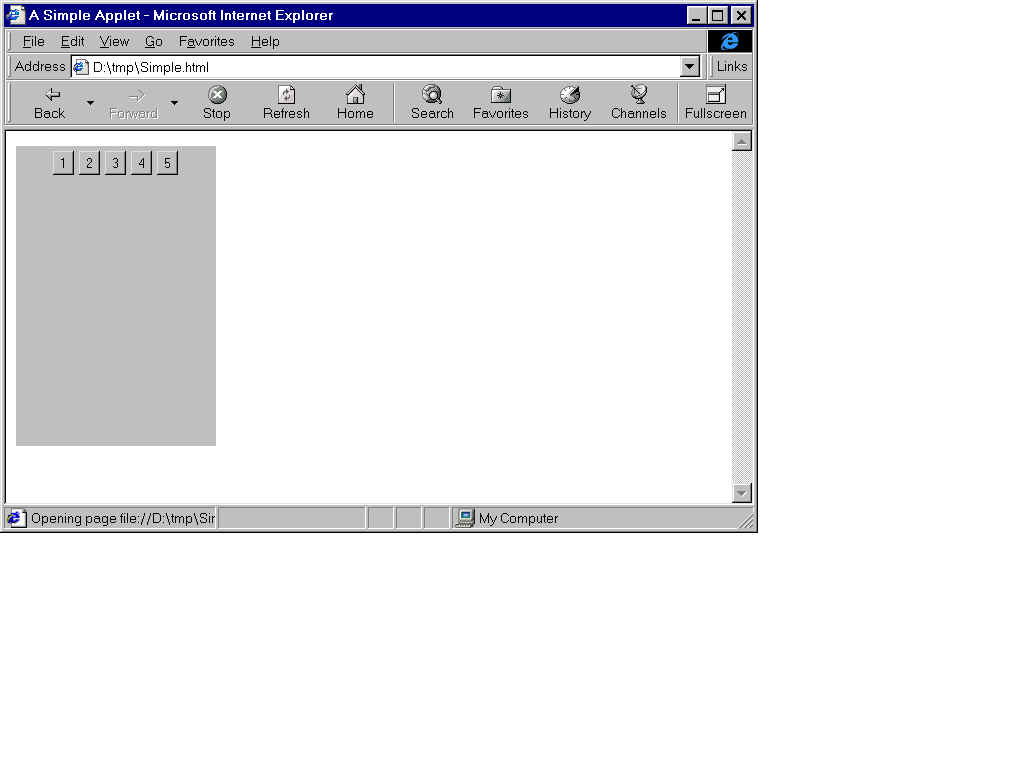
Task: Open the Channels pane
Action: 638,96
